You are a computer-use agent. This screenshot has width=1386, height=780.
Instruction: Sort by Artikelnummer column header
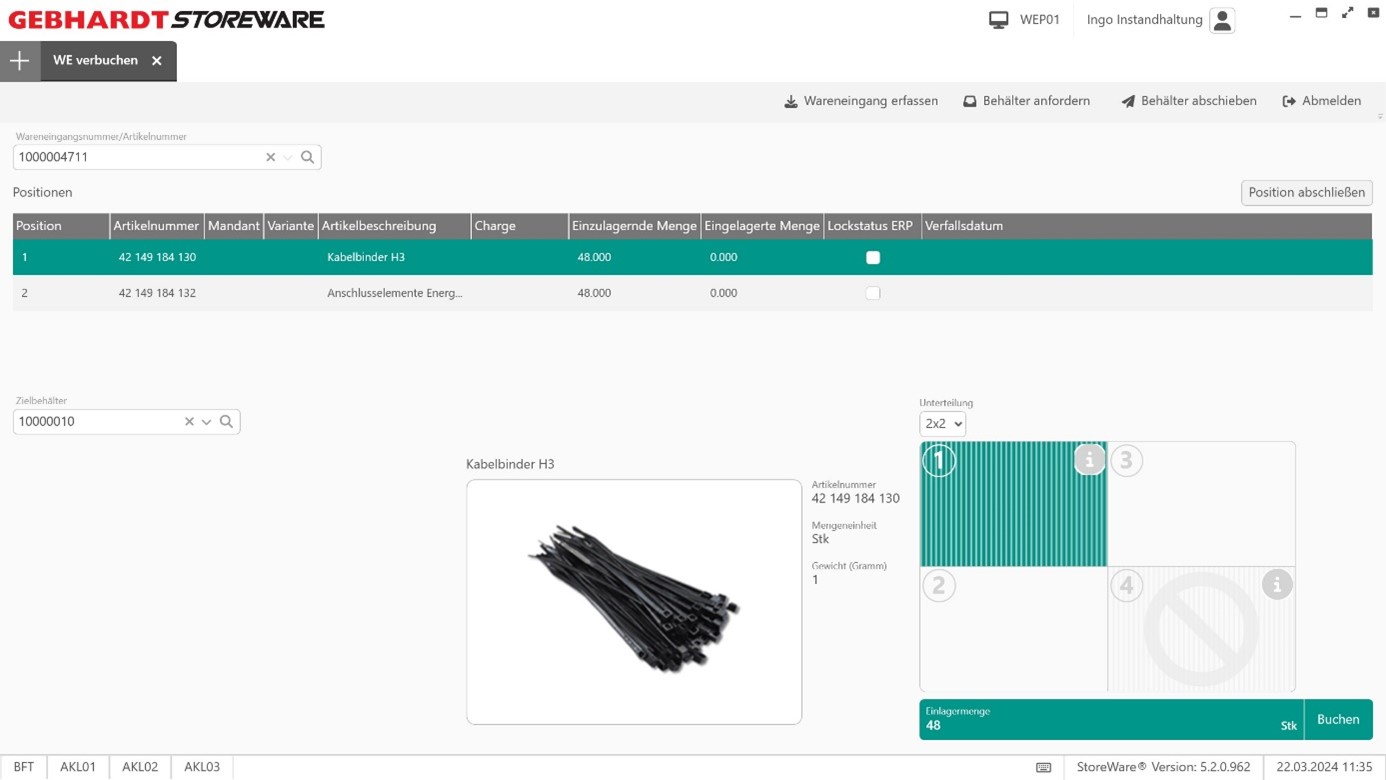coord(156,226)
